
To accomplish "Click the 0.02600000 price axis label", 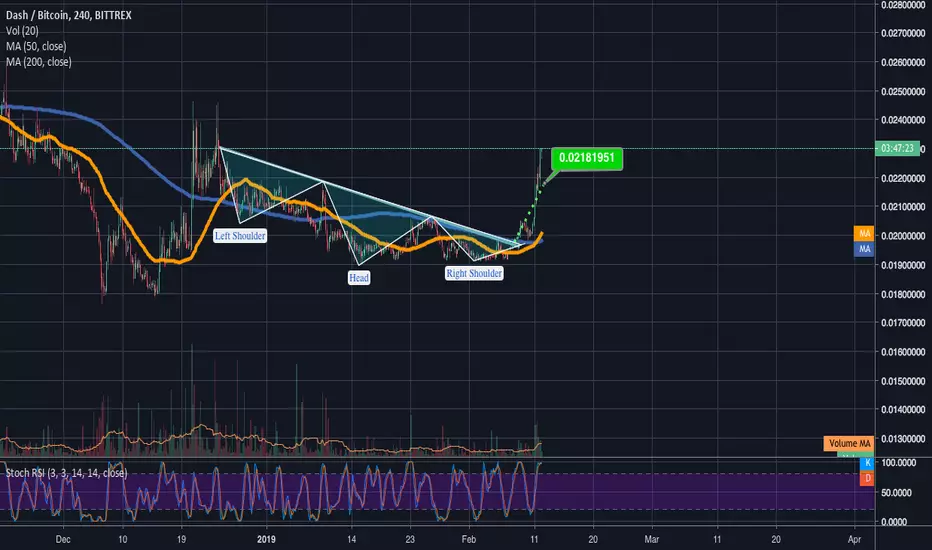I will pyautogui.click(x=903, y=62).
